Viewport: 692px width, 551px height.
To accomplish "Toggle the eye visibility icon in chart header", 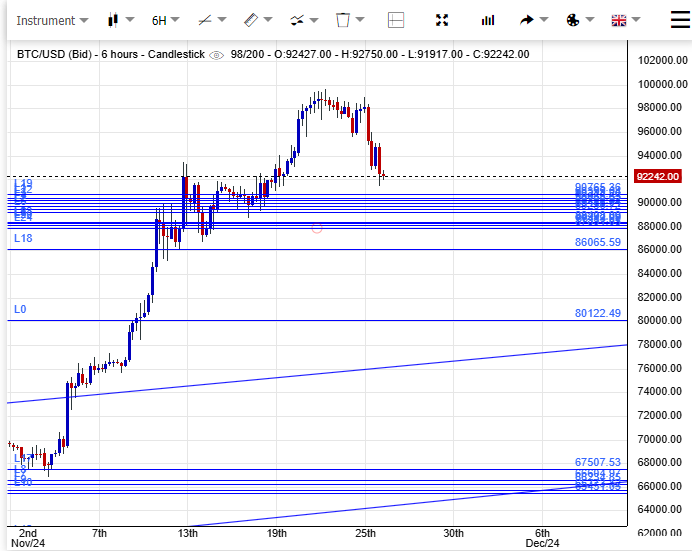I will point(216,55).
